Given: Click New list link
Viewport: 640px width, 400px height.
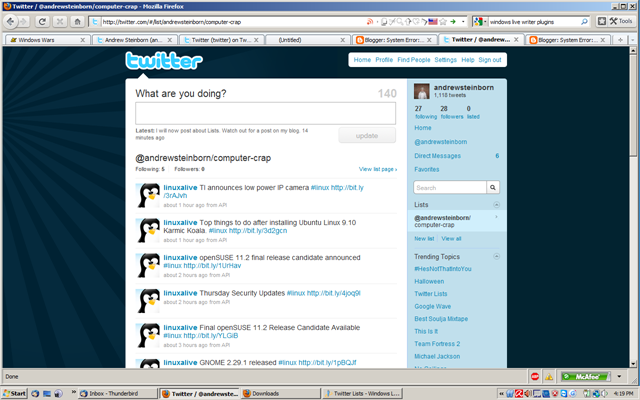Looking at the screenshot, I should point(424,239).
